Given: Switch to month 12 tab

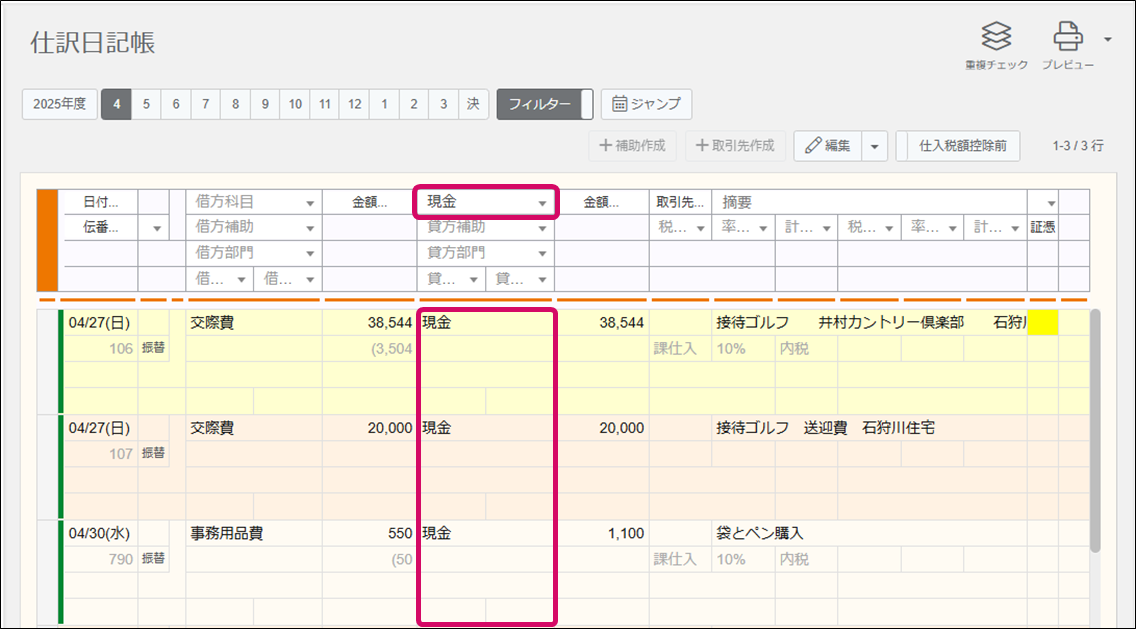Looking at the screenshot, I should click(x=355, y=104).
